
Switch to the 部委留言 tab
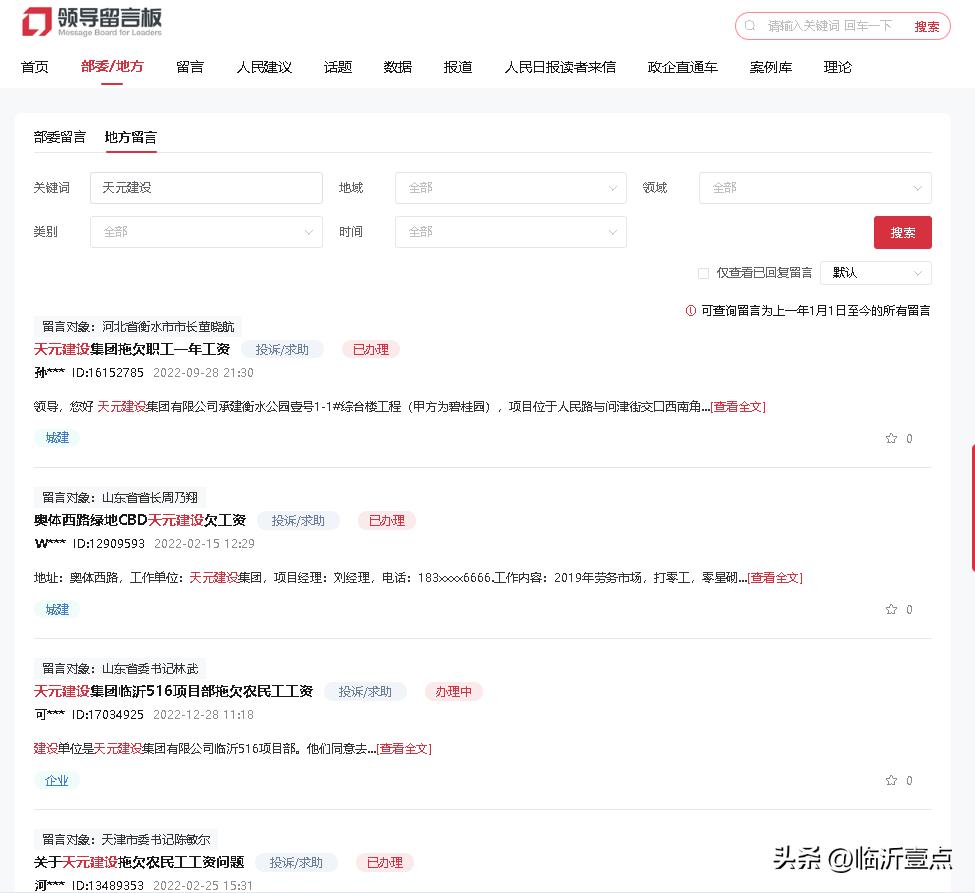click(x=60, y=137)
